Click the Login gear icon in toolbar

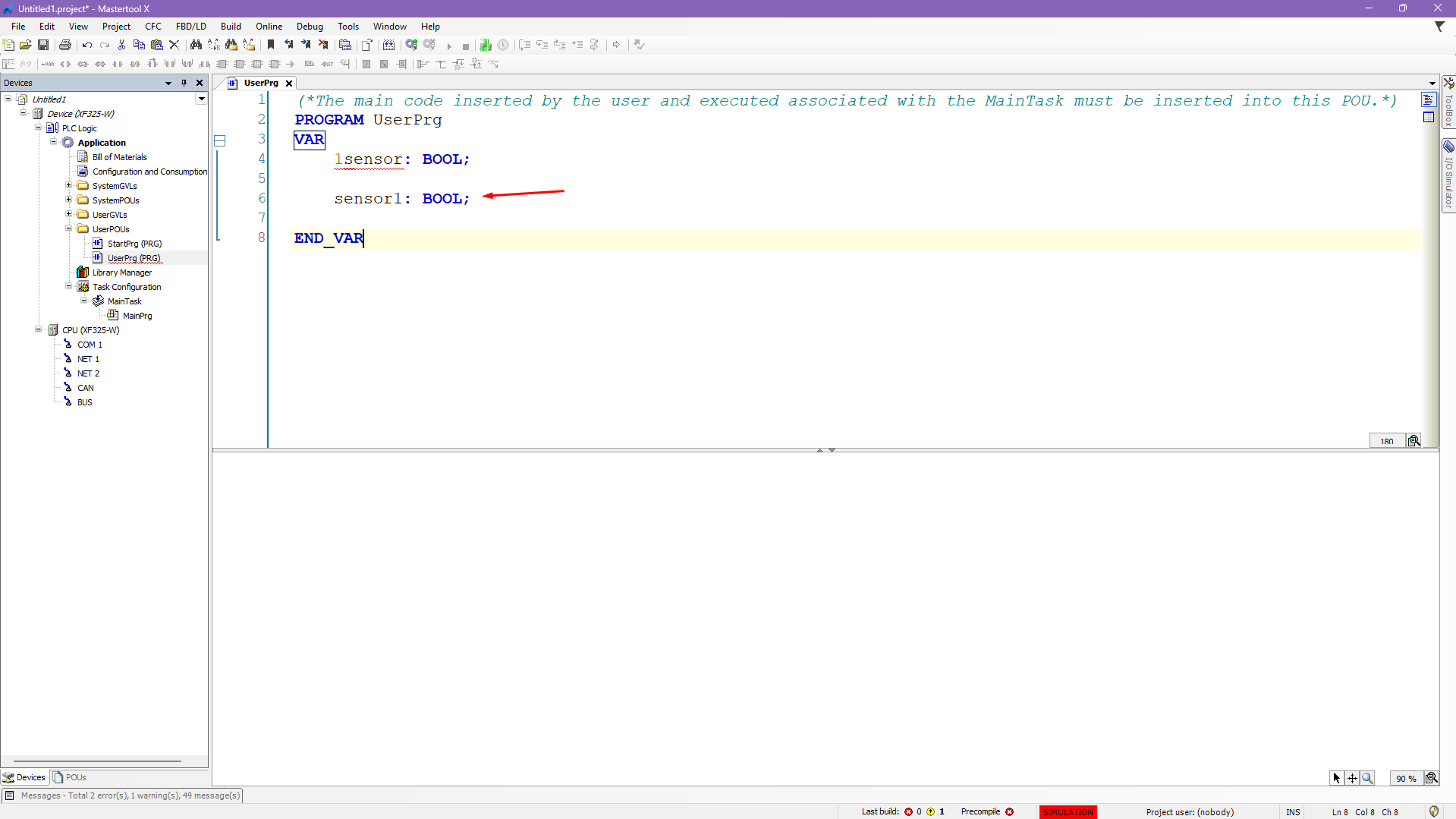411,45
